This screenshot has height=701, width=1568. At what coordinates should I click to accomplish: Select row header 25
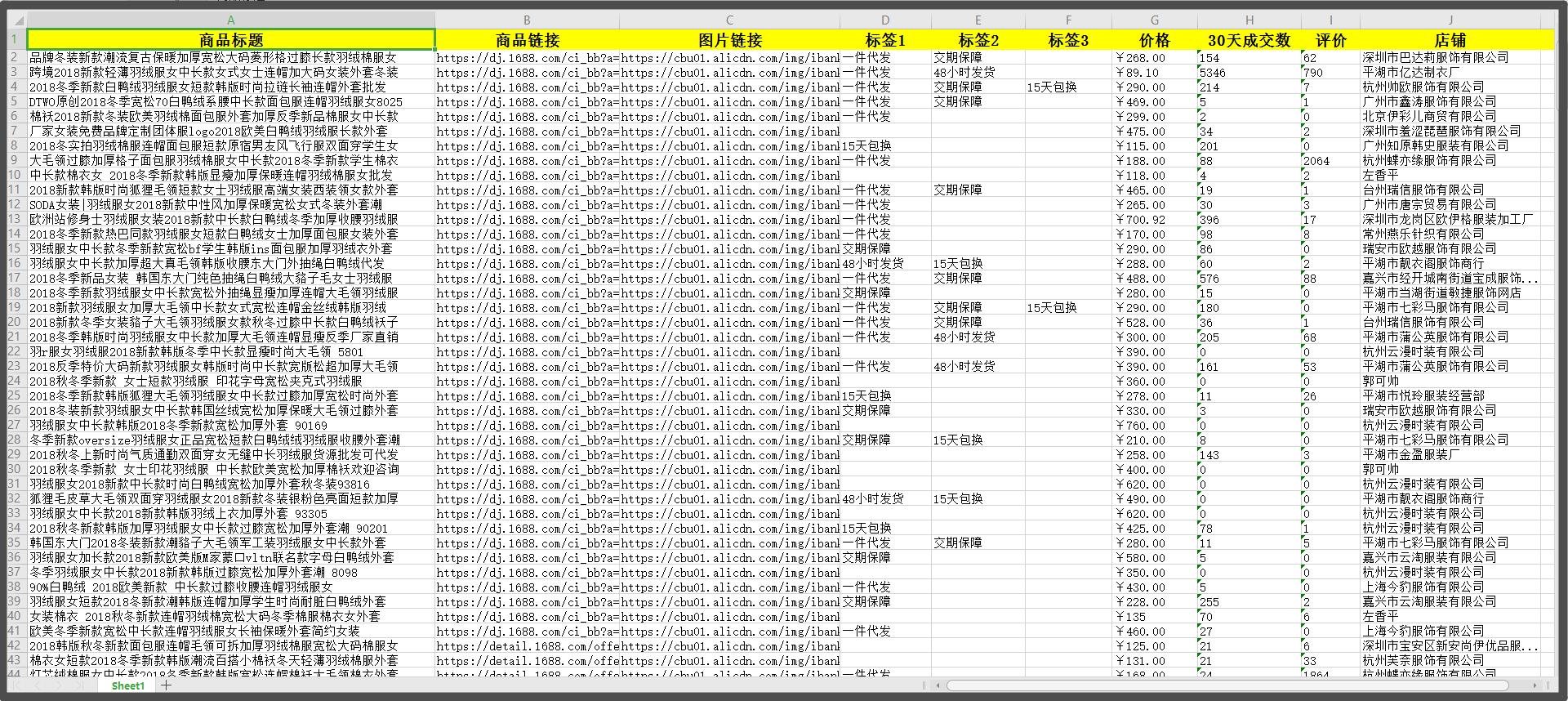click(16, 395)
